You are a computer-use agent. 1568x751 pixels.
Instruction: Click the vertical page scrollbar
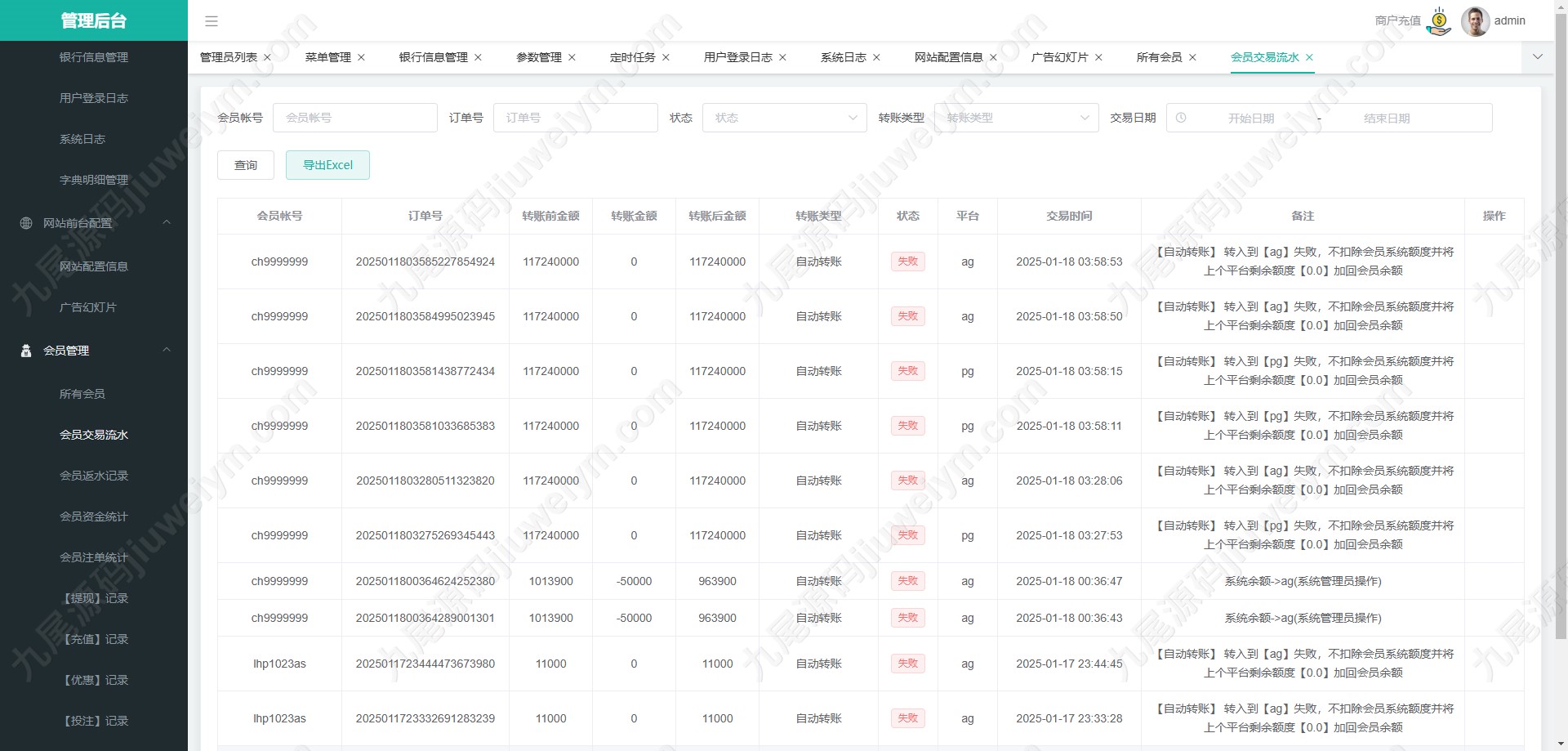(x=1561, y=327)
